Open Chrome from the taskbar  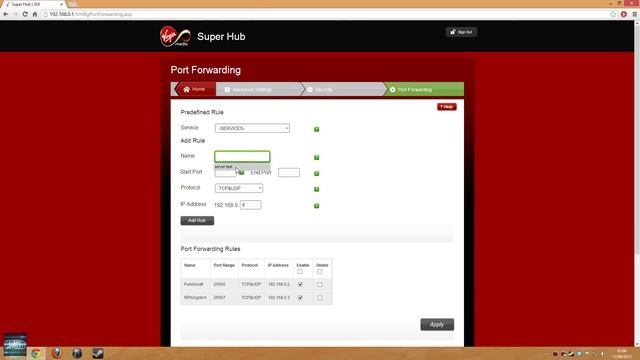[x=36, y=353]
